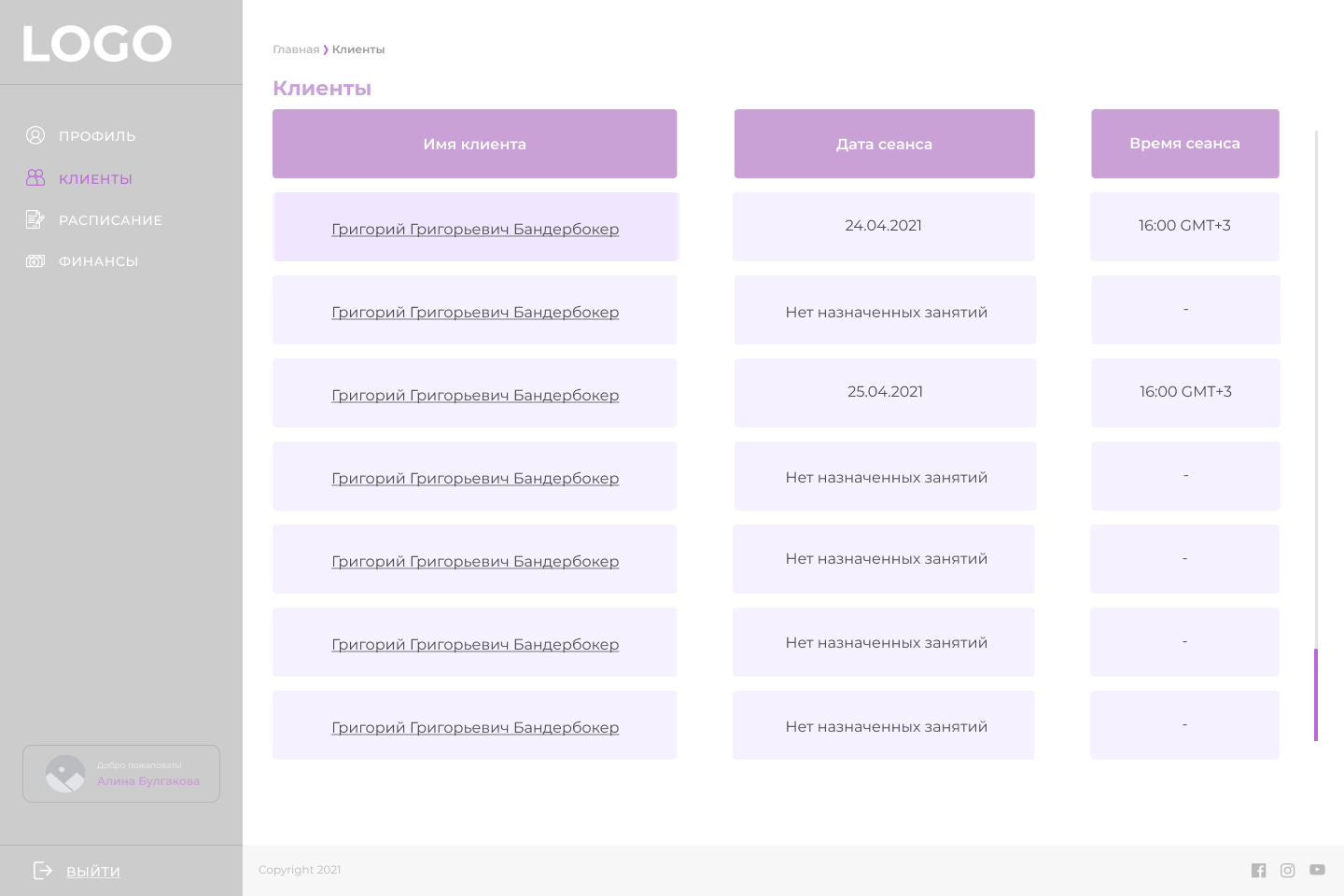
Task: Click the user avatar placeholder image
Action: click(65, 774)
